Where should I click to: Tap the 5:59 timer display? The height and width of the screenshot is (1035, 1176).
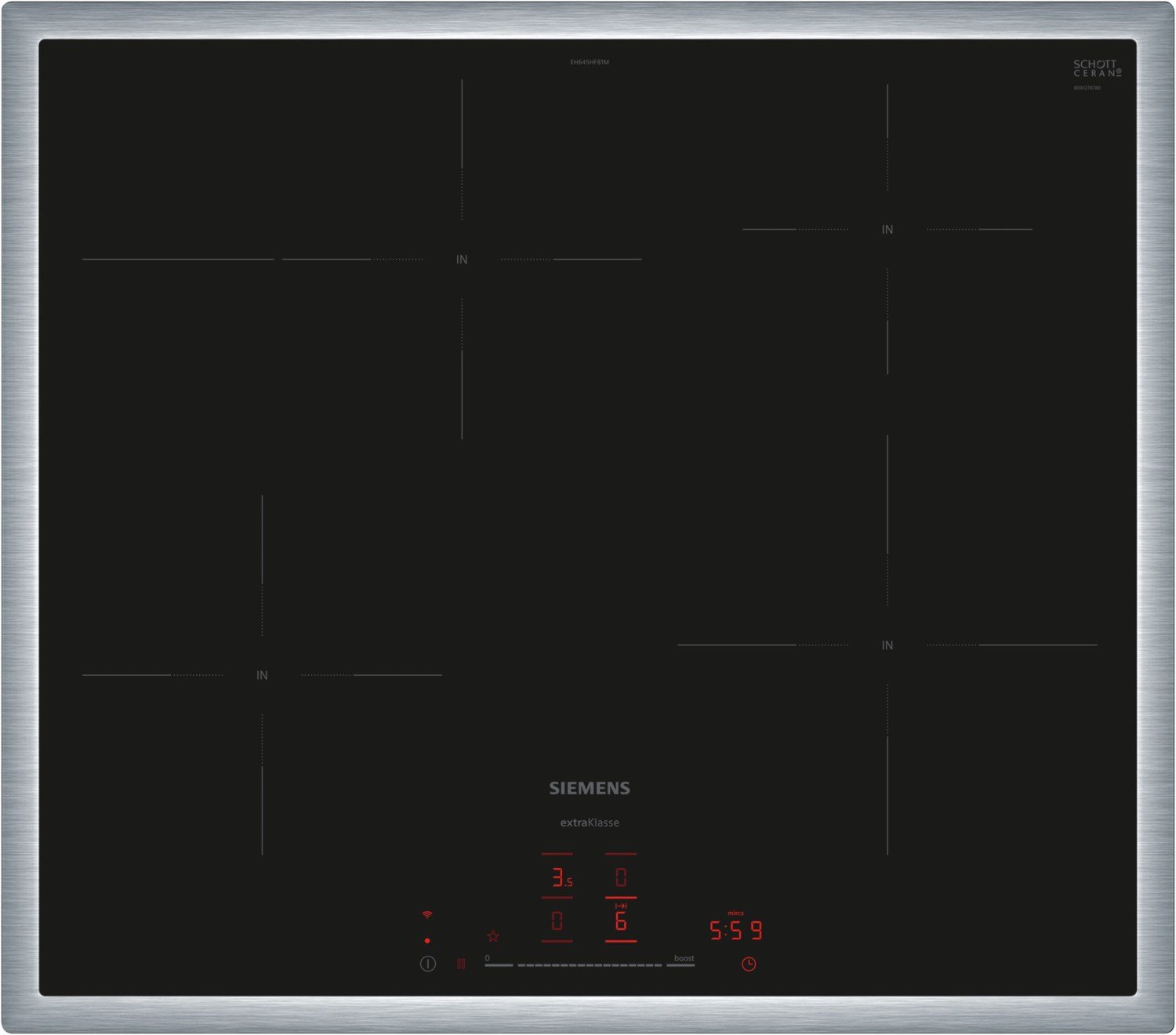(x=735, y=931)
